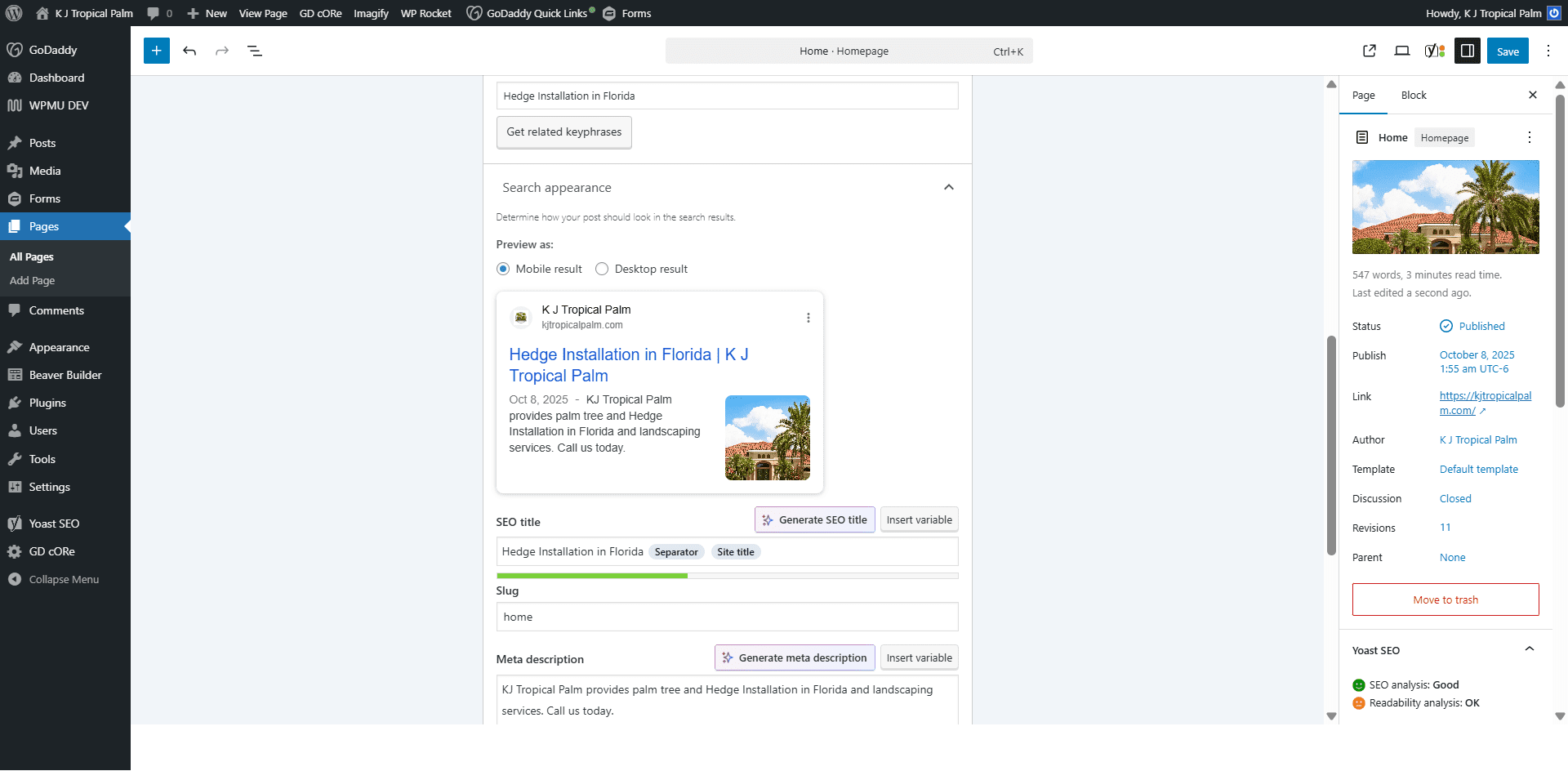Screen dimensions: 1568x771
Task: Collapse the Search appearance section
Action: point(948,187)
